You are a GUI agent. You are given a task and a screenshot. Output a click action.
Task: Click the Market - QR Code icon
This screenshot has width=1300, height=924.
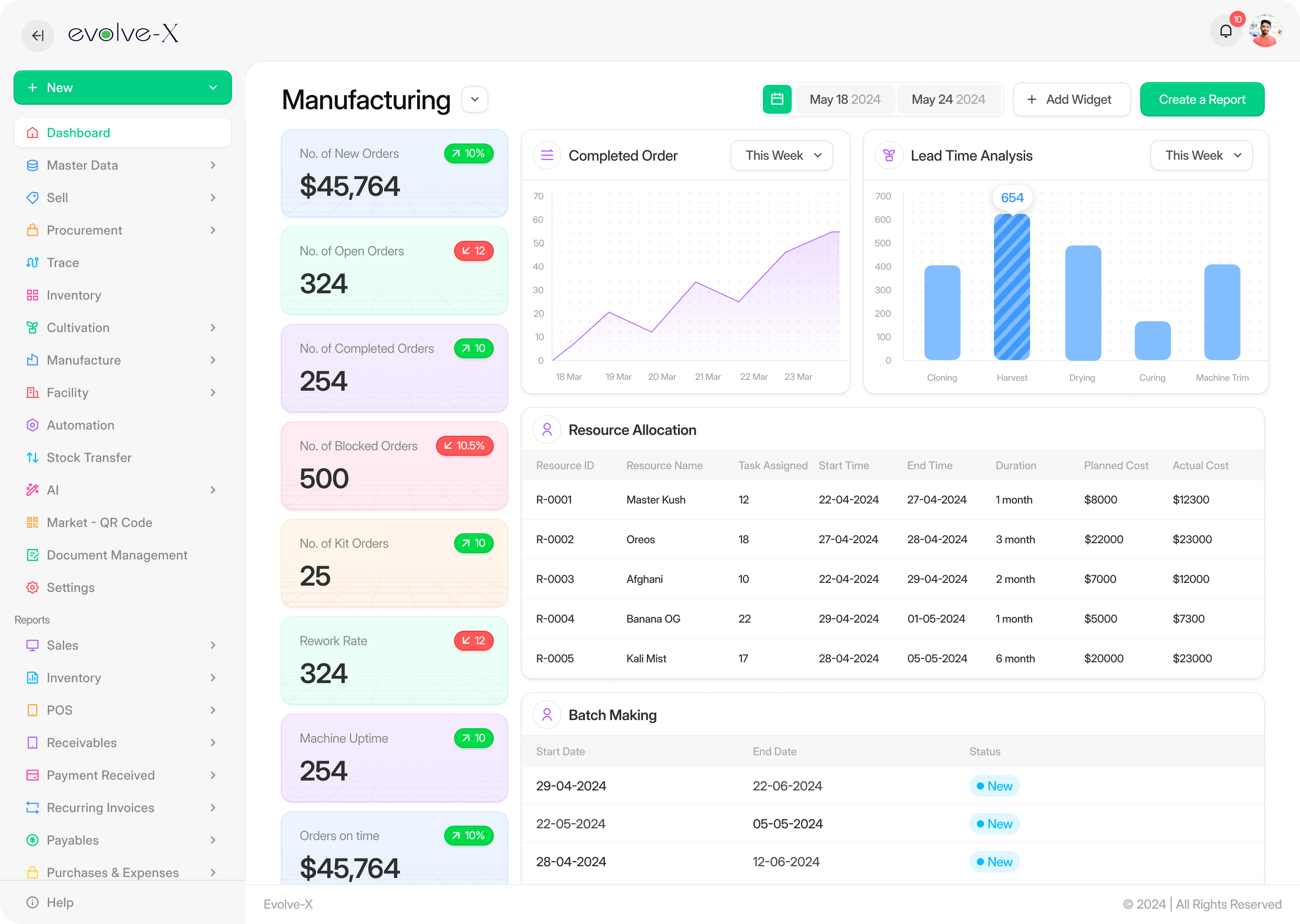coord(32,522)
